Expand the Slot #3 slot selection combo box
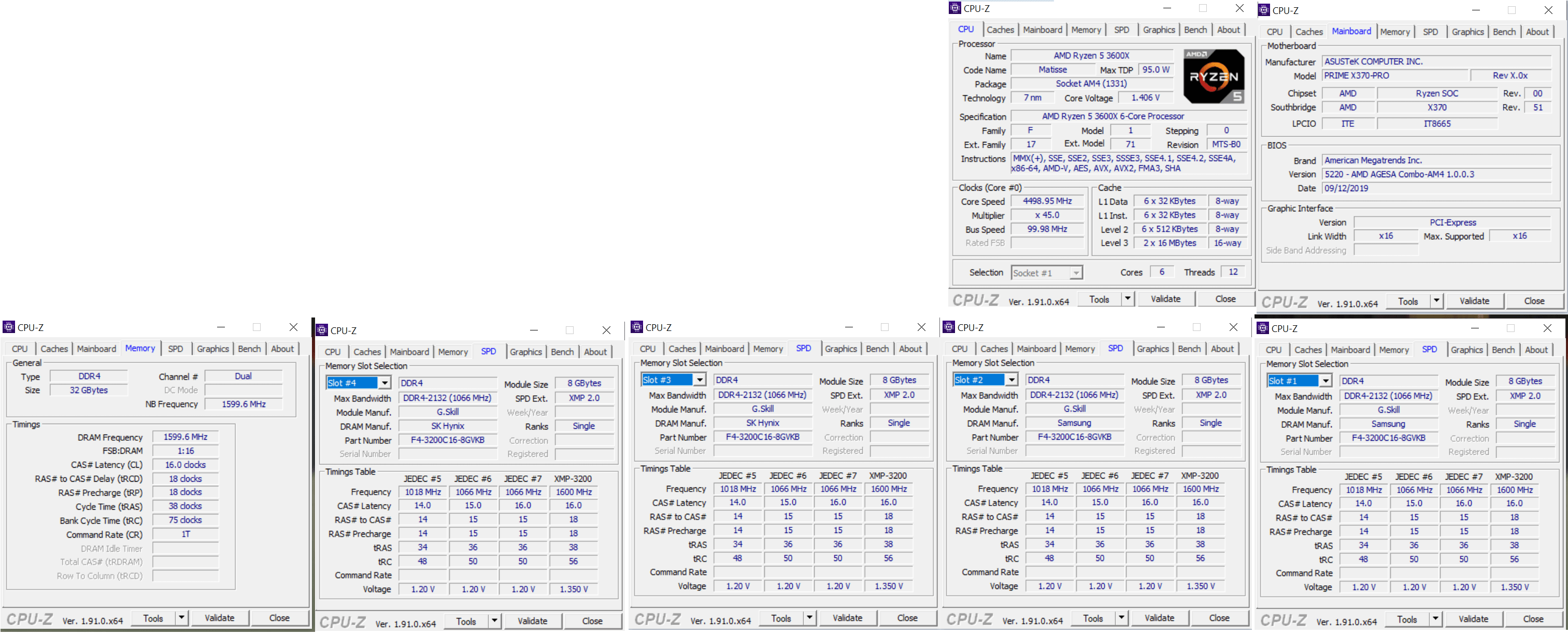 pyautogui.click(x=700, y=380)
